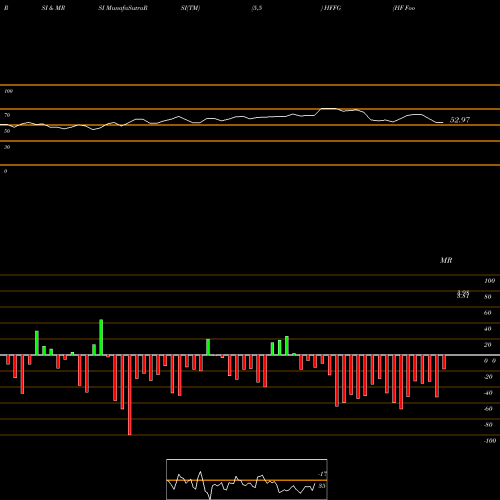Click the -80 label on MR axis
Image resolution: width=500 pixels, height=500 pixels.
pos(488,425)
